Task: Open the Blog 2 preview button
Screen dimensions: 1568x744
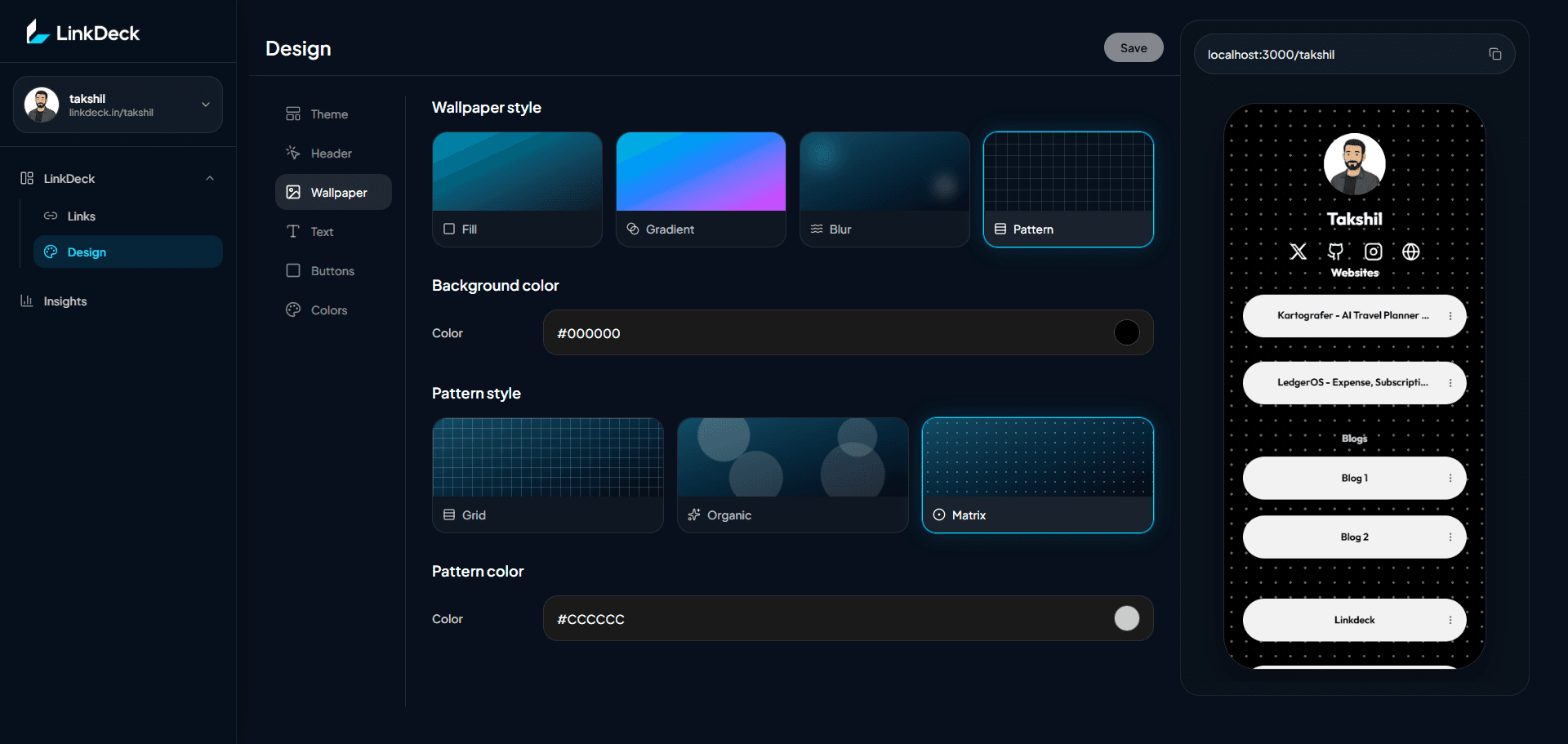Action: pyautogui.click(x=1354, y=537)
